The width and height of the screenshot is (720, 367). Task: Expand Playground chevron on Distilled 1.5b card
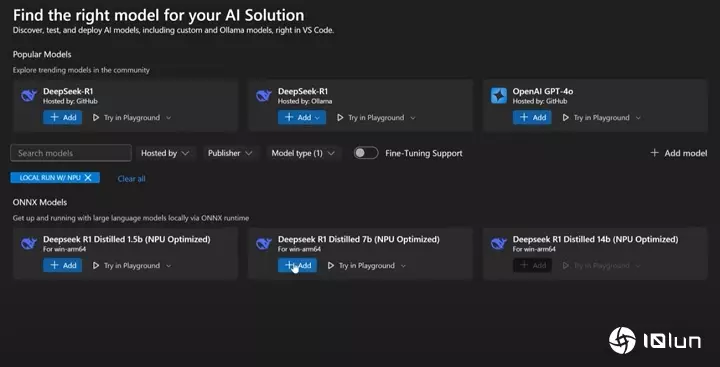point(169,266)
